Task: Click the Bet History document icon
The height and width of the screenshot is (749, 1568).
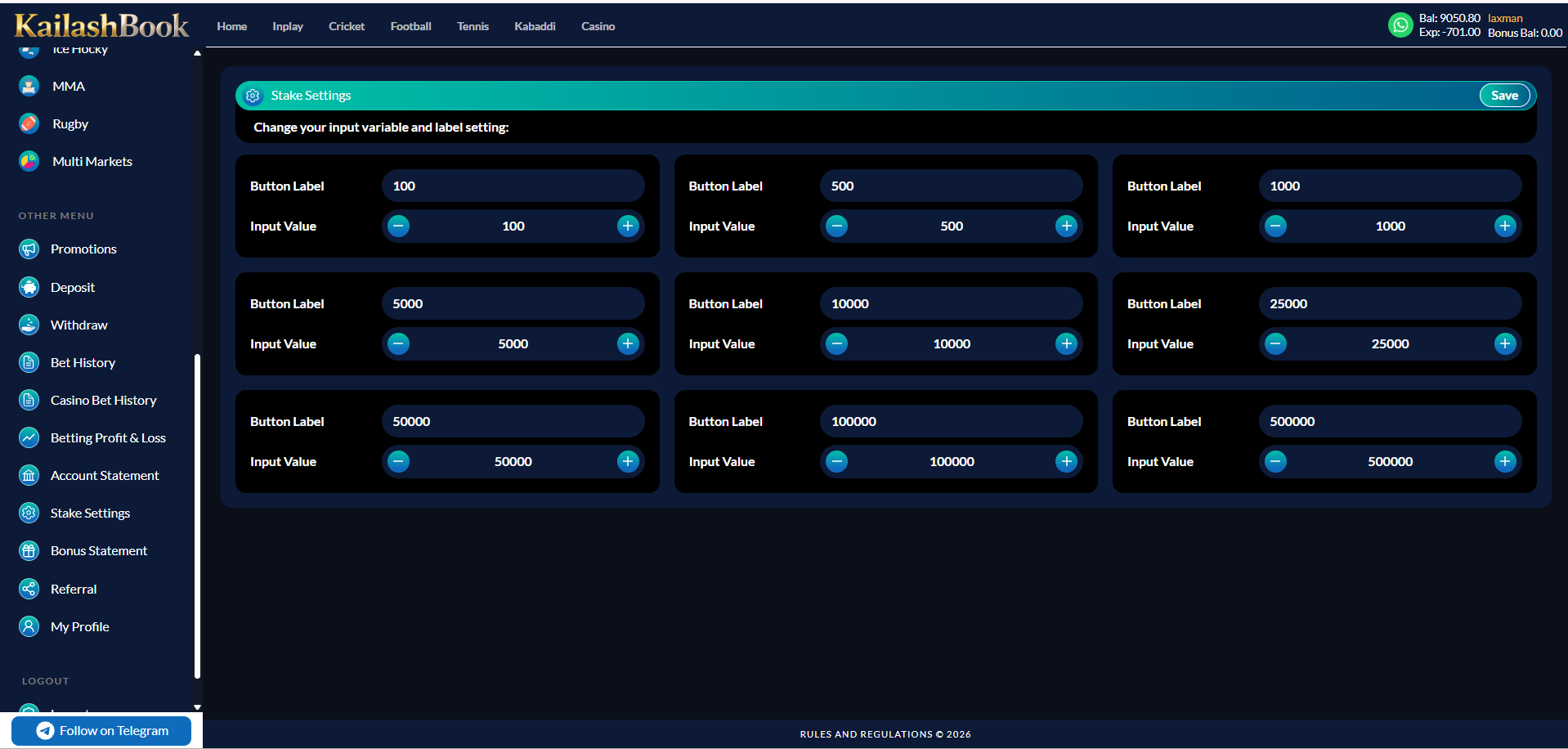Action: (x=29, y=362)
